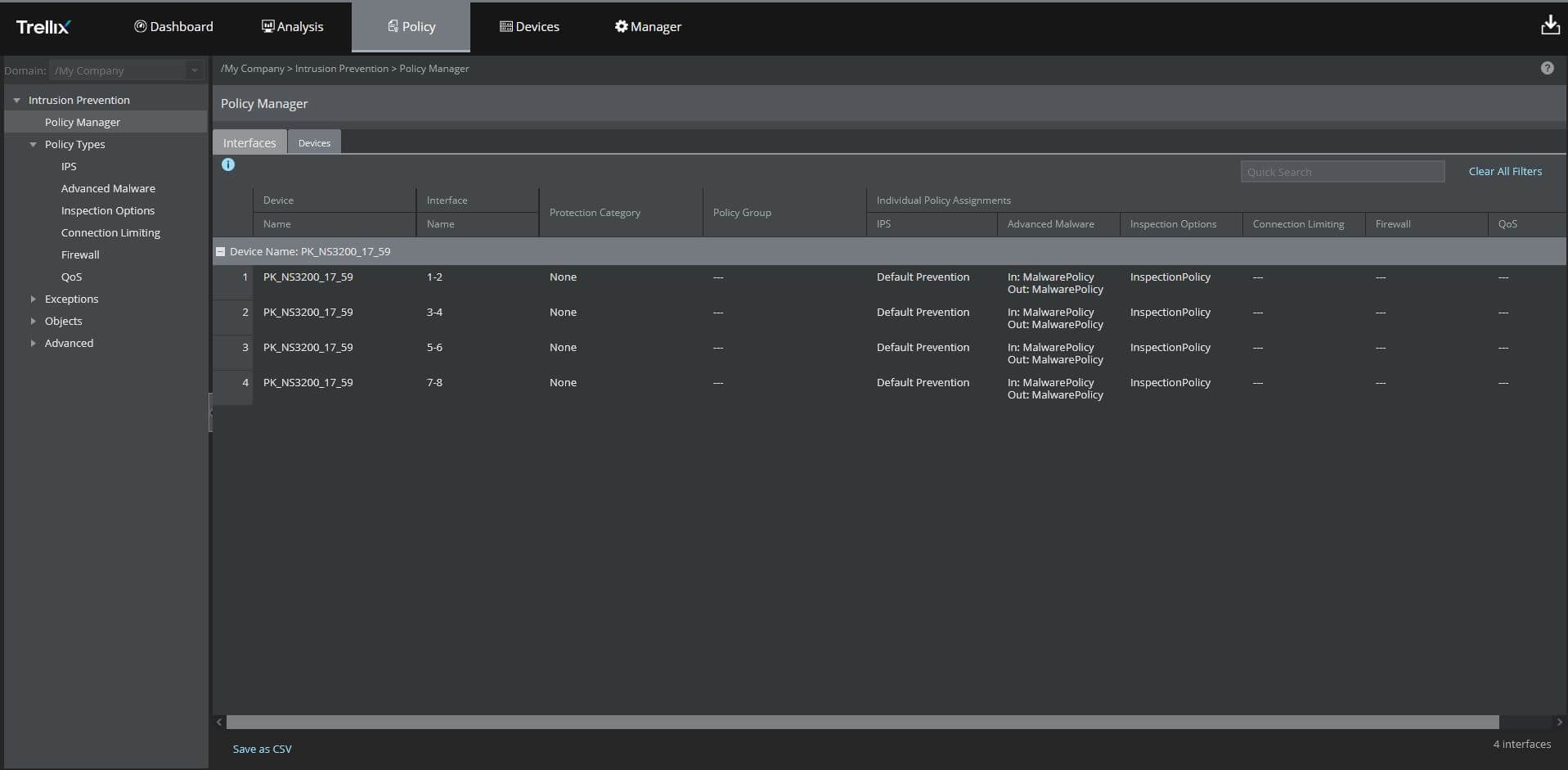Click the blue info icon
Screen dimensions: 1568x770
[x=228, y=164]
